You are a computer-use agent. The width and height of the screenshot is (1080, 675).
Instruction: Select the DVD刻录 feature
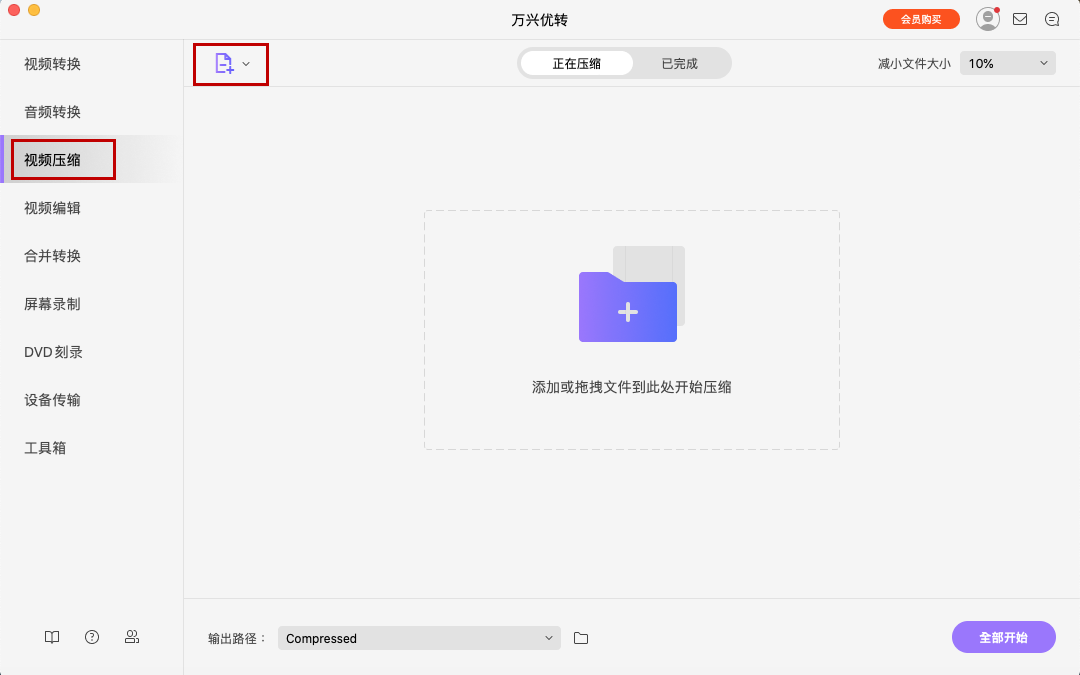(54, 351)
